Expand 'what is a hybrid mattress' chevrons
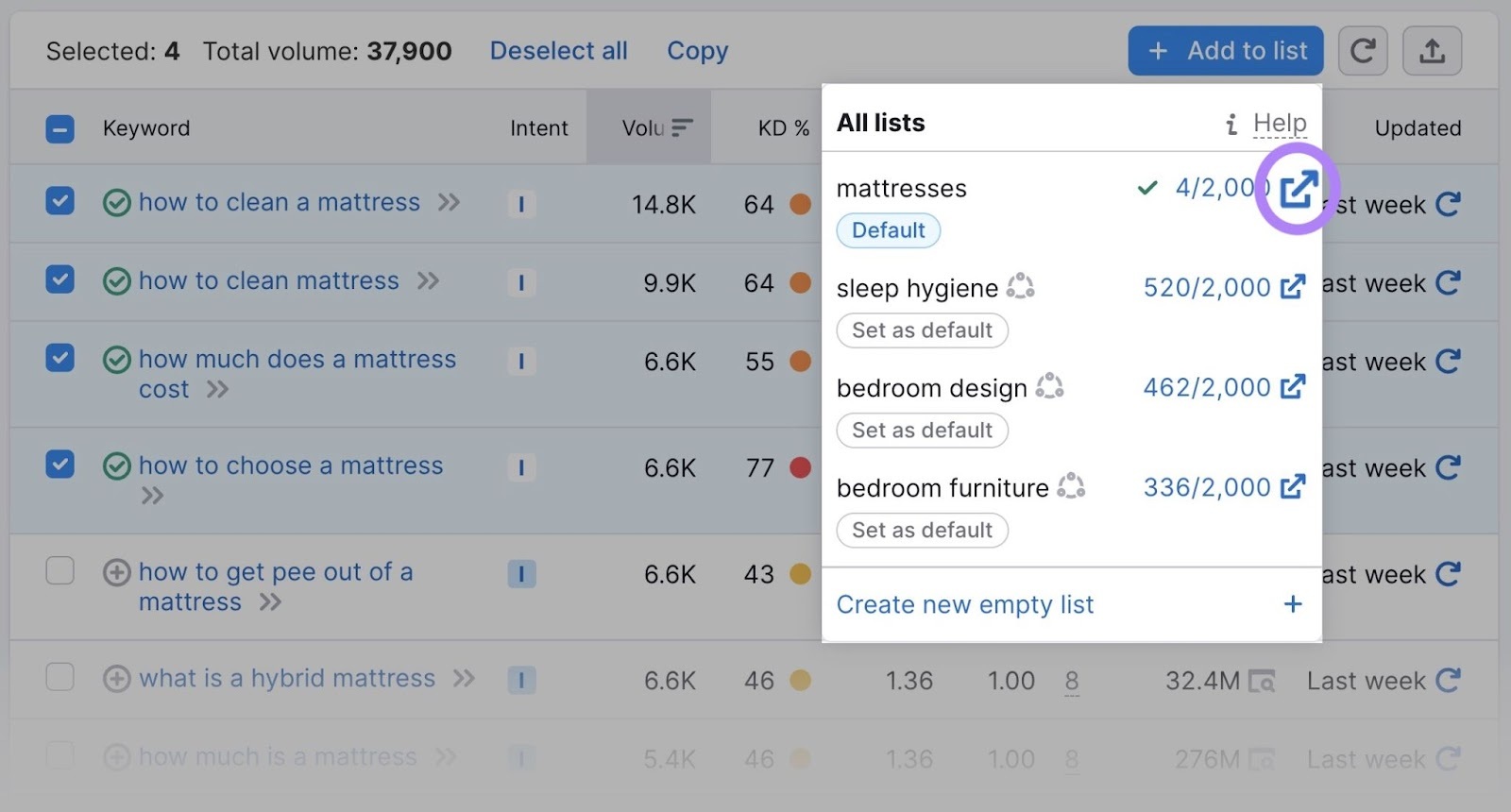The width and height of the screenshot is (1511, 812). coord(464,679)
